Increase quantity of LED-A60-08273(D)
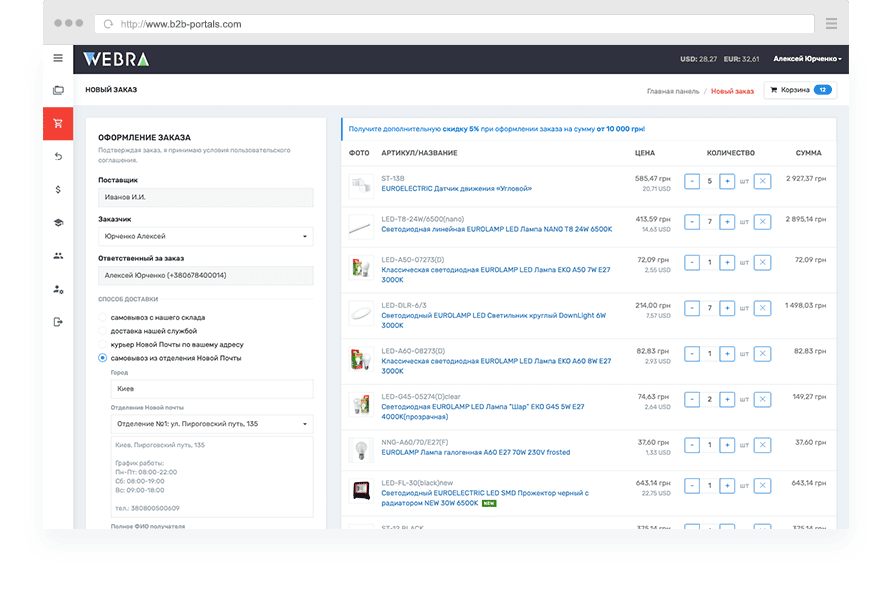 pyautogui.click(x=727, y=354)
